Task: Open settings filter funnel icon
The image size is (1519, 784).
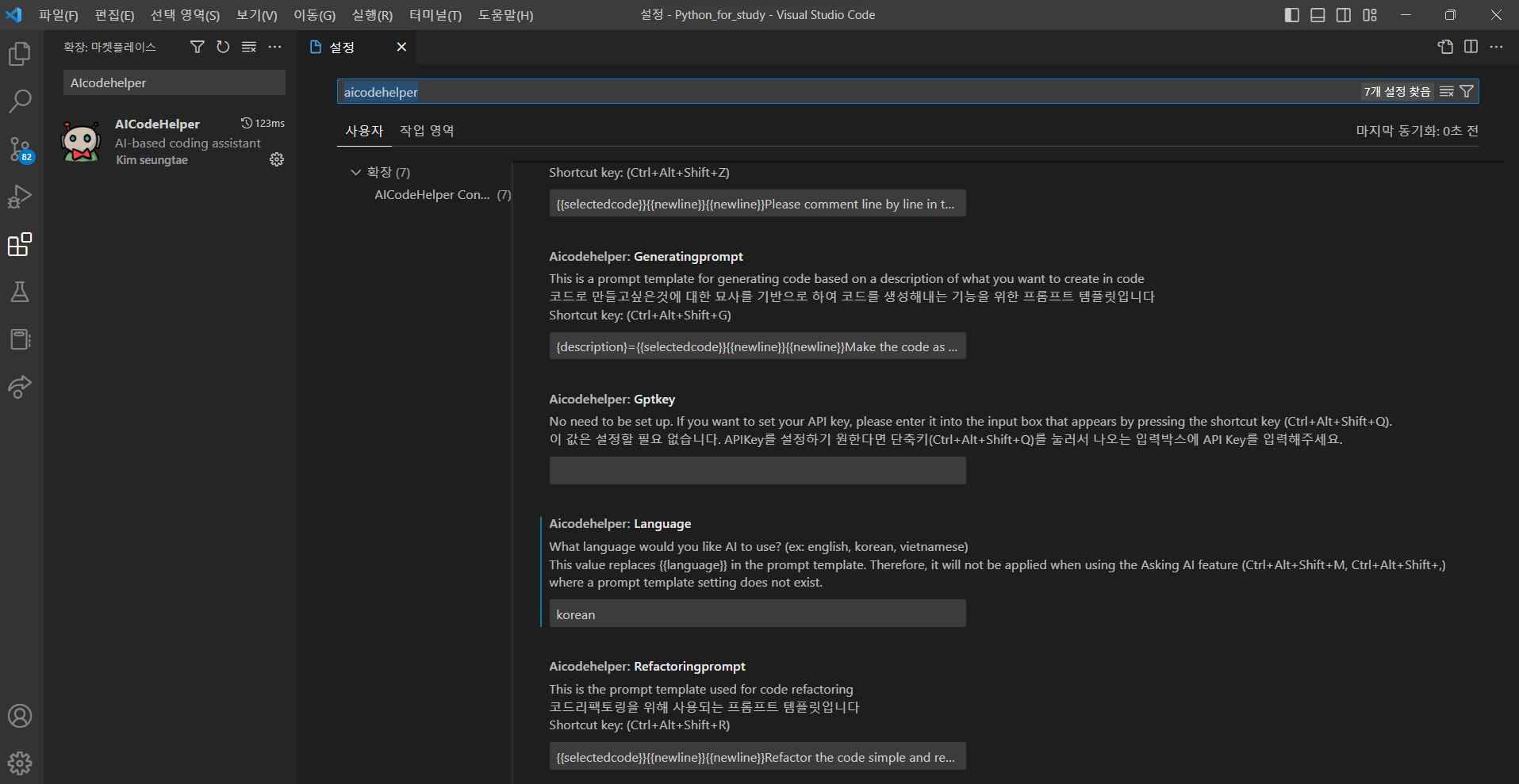Action: click(x=1467, y=91)
